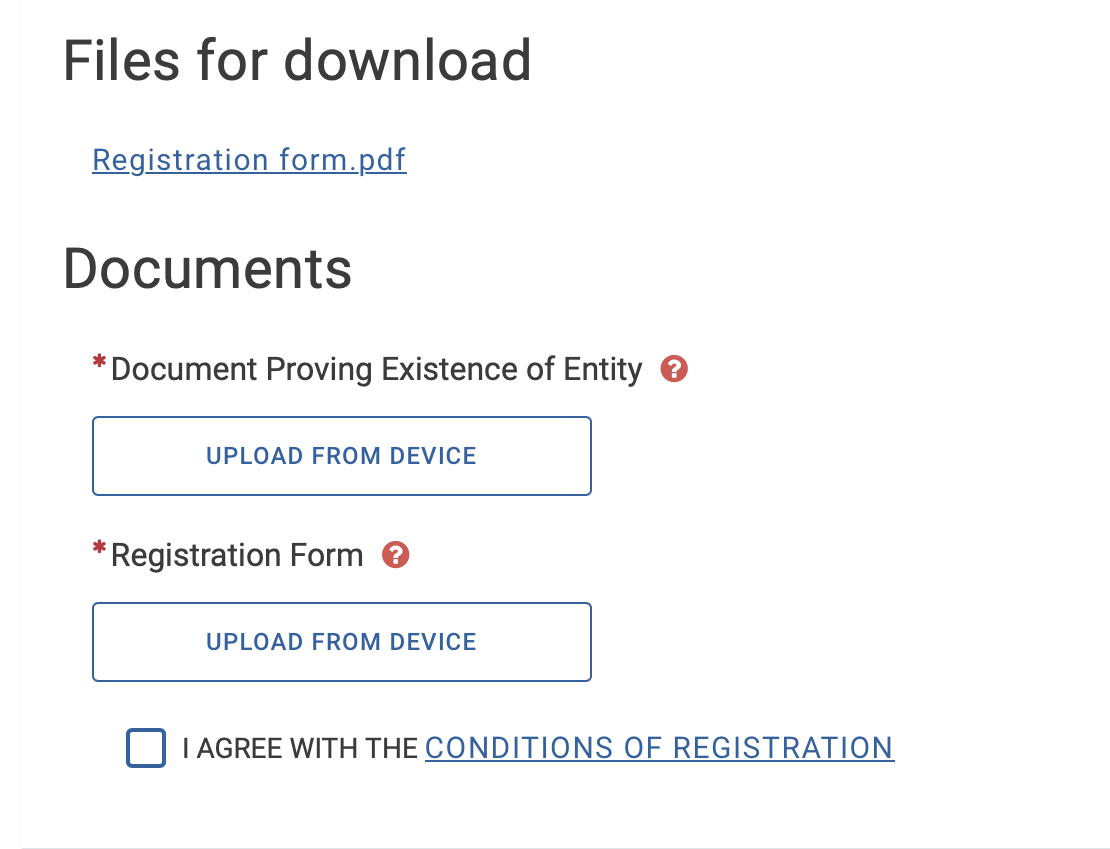
Task: Click help icon next to Registration Form label
Action: pyautogui.click(x=396, y=555)
